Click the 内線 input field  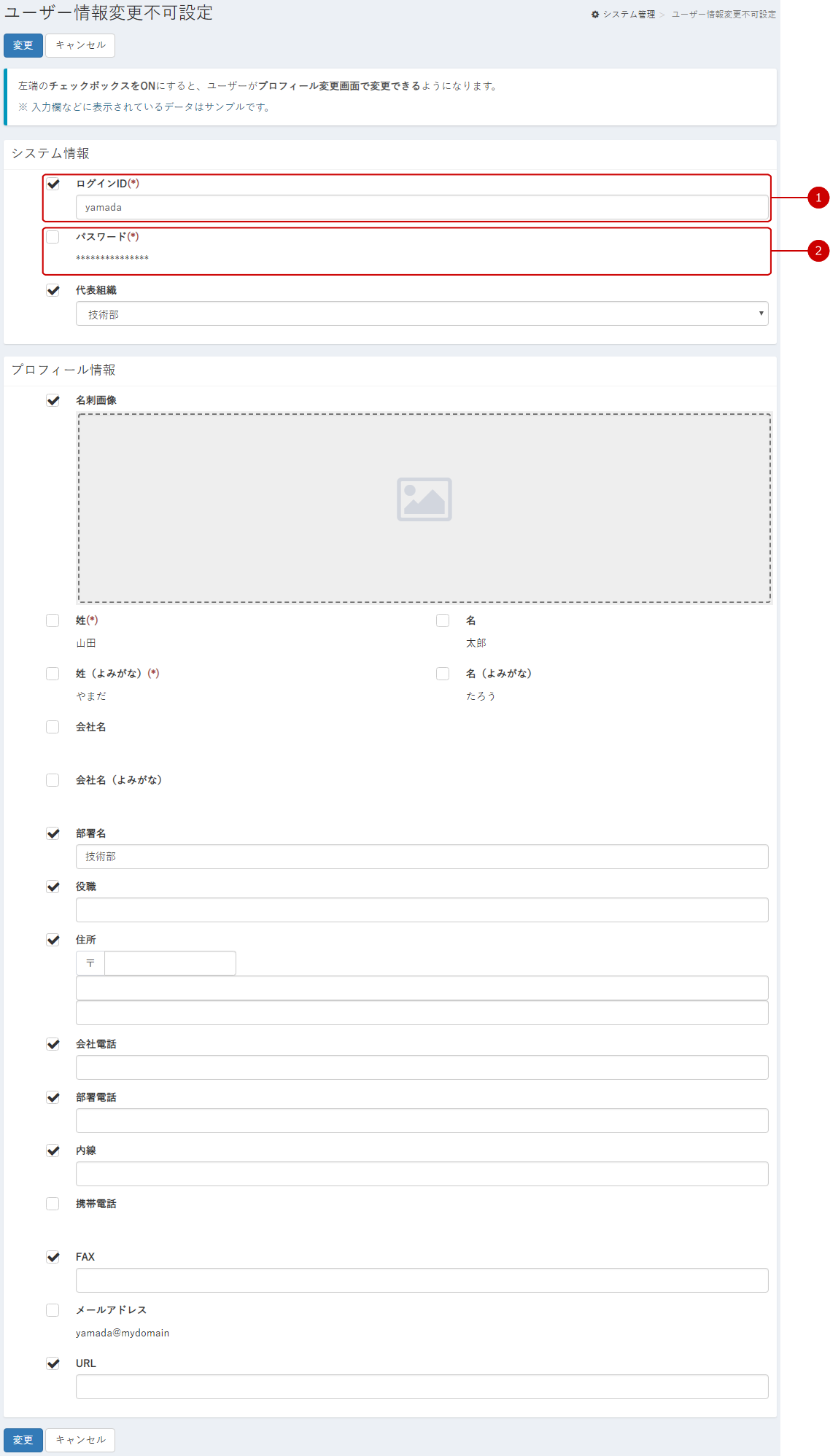tap(422, 1174)
